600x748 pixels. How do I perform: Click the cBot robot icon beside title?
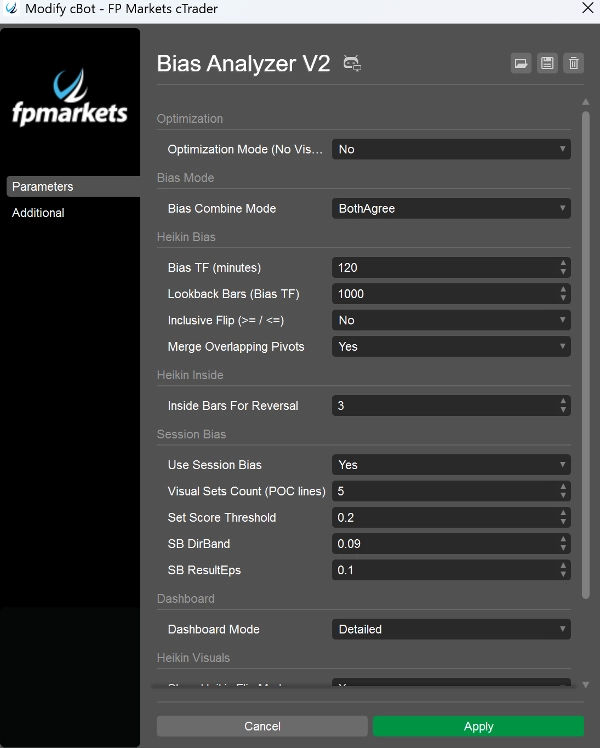click(x=352, y=63)
